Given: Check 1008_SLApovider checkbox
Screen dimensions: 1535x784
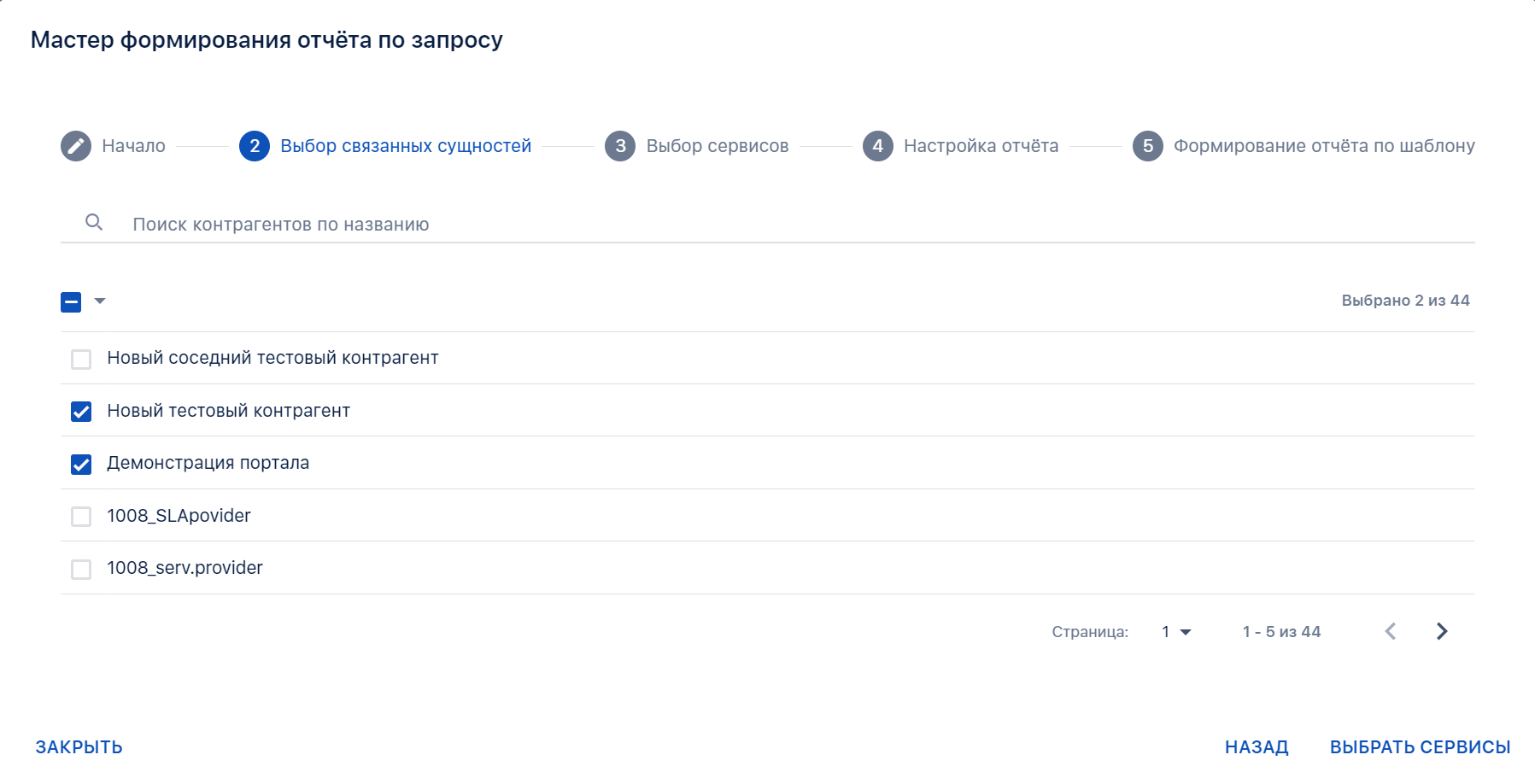Looking at the screenshot, I should (x=81, y=517).
